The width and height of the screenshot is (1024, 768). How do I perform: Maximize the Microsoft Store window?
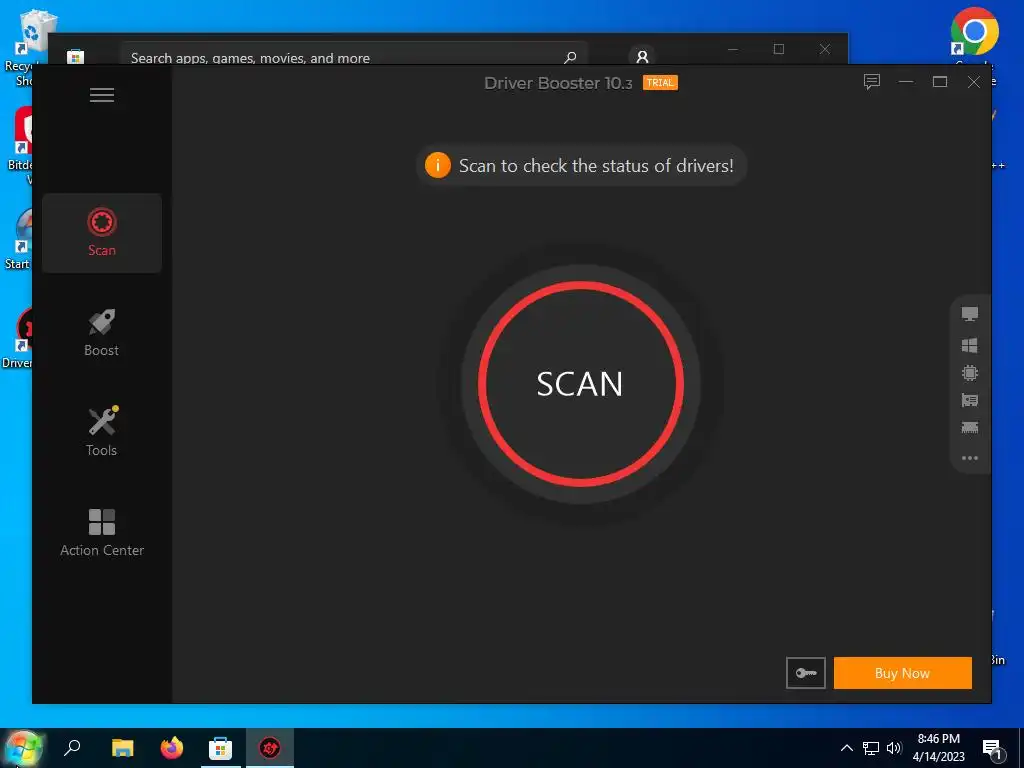coord(778,49)
